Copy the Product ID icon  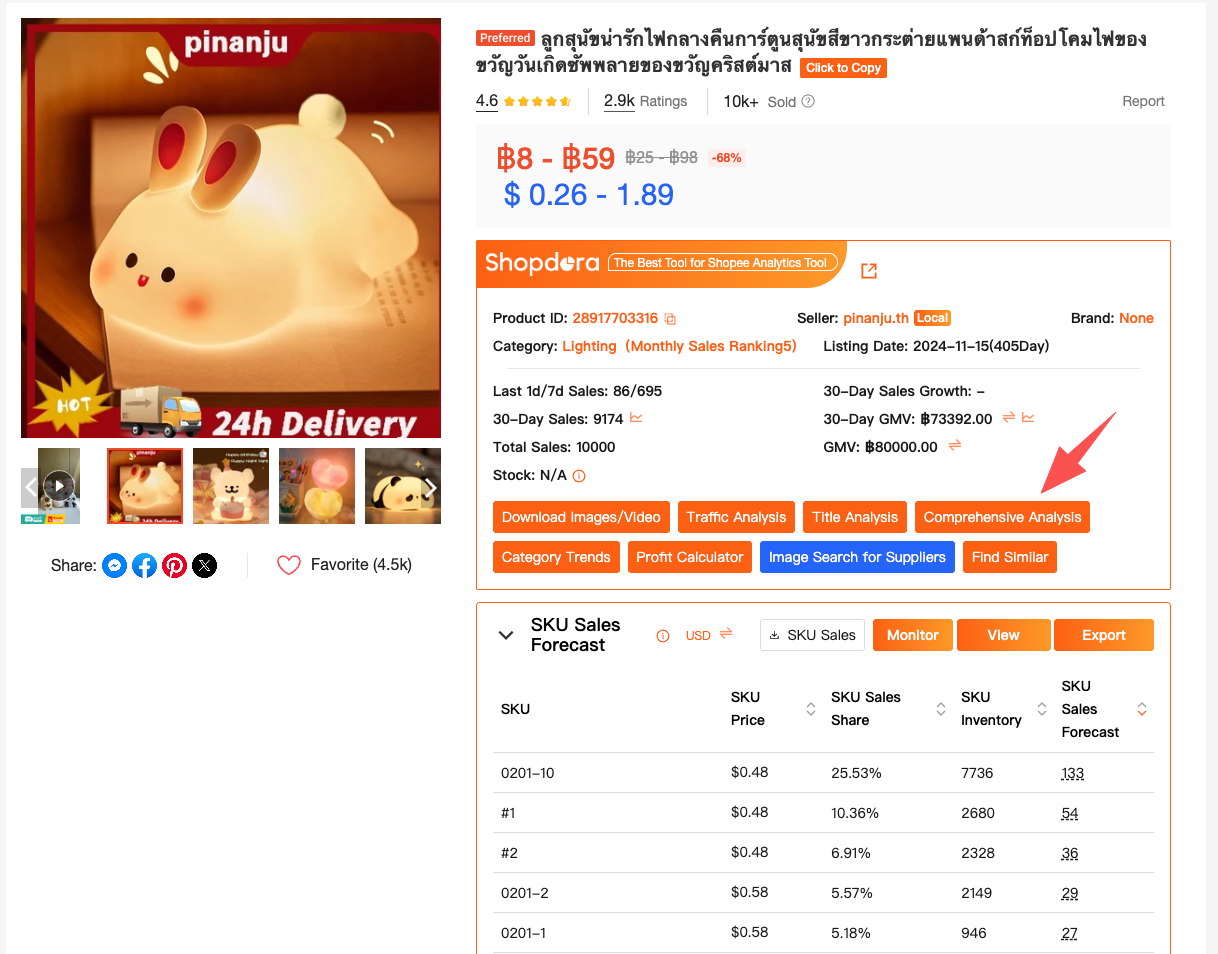tap(670, 319)
